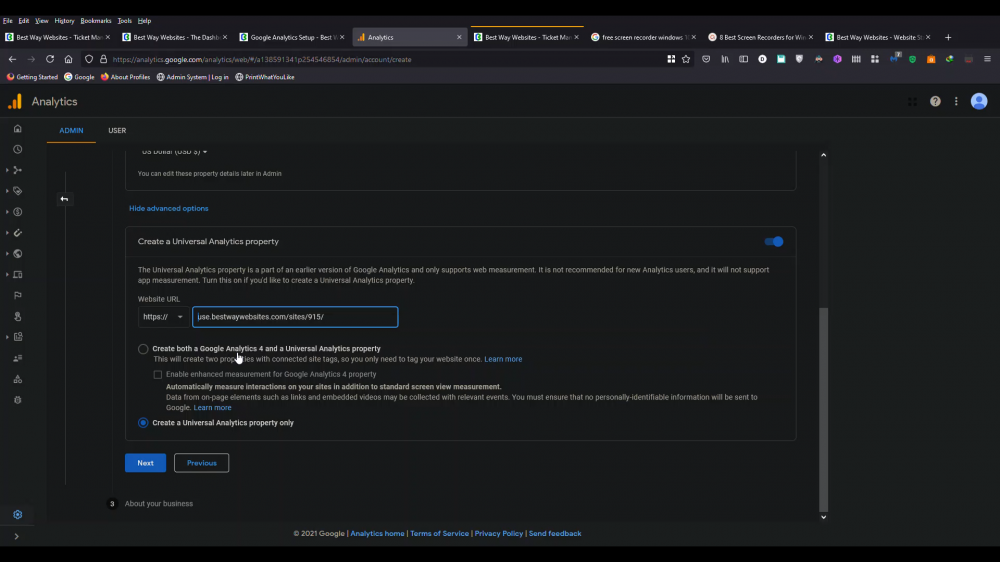
Task: Open the Conversions flag icon in sidebar
Action: tap(18, 295)
